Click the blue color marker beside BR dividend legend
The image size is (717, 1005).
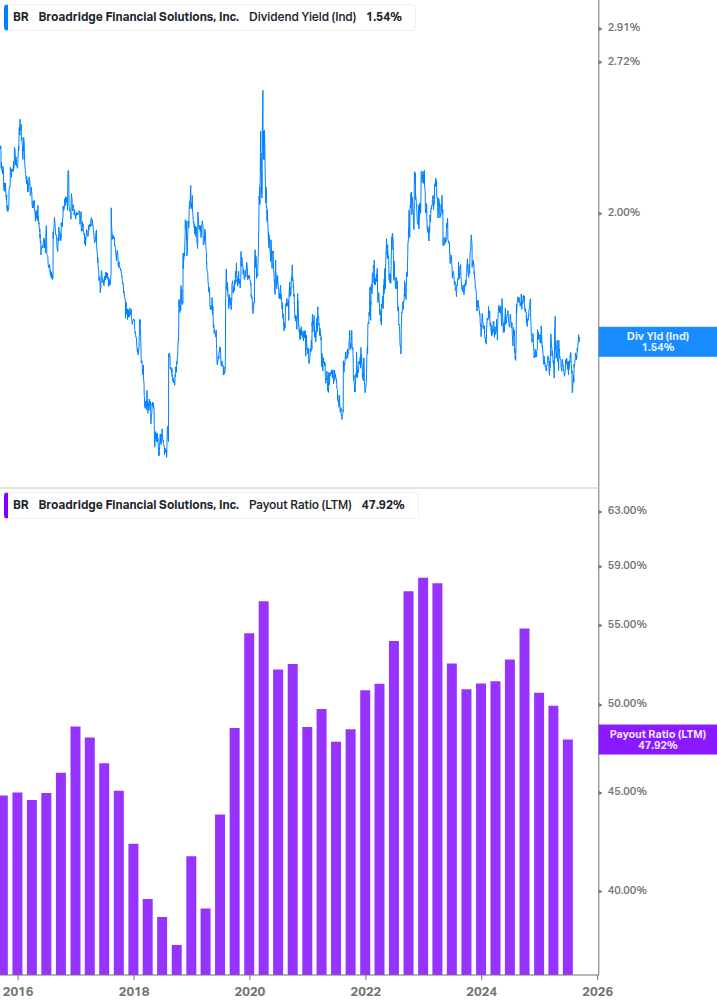click(6, 17)
